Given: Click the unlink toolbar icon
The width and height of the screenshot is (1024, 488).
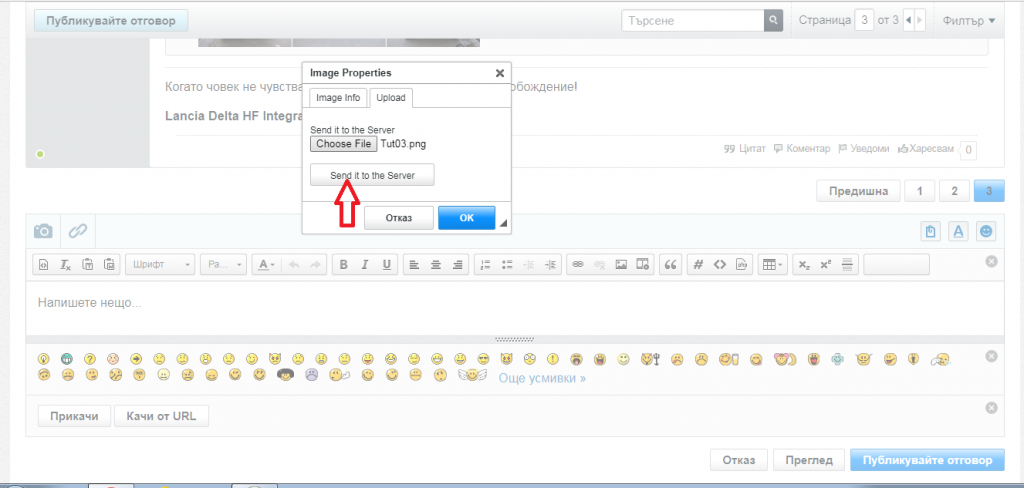Looking at the screenshot, I should point(600,265).
